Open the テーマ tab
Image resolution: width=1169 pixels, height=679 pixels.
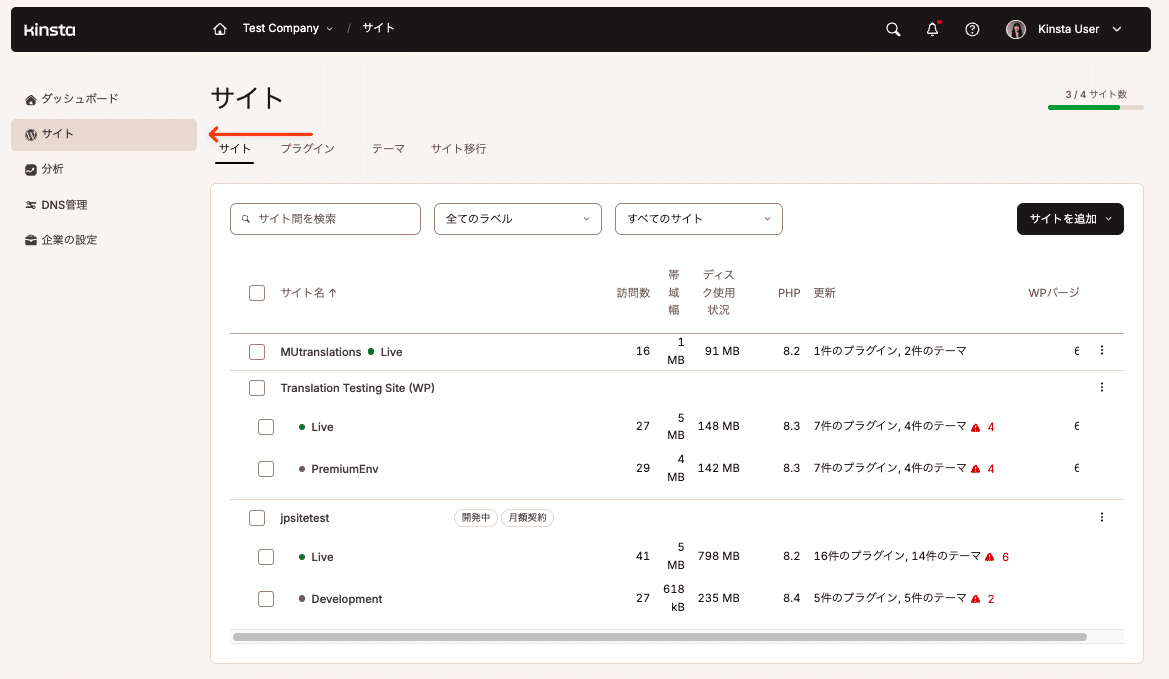pos(388,148)
